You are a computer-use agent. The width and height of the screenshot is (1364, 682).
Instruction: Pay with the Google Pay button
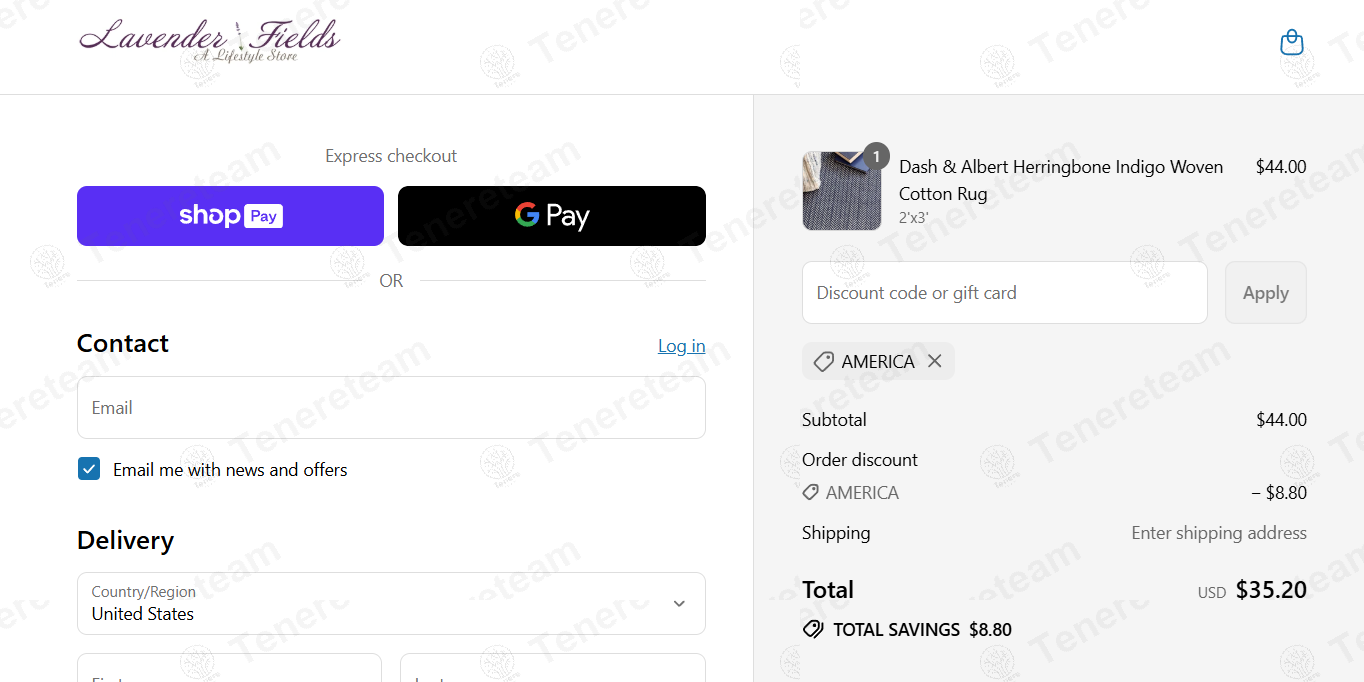point(551,216)
